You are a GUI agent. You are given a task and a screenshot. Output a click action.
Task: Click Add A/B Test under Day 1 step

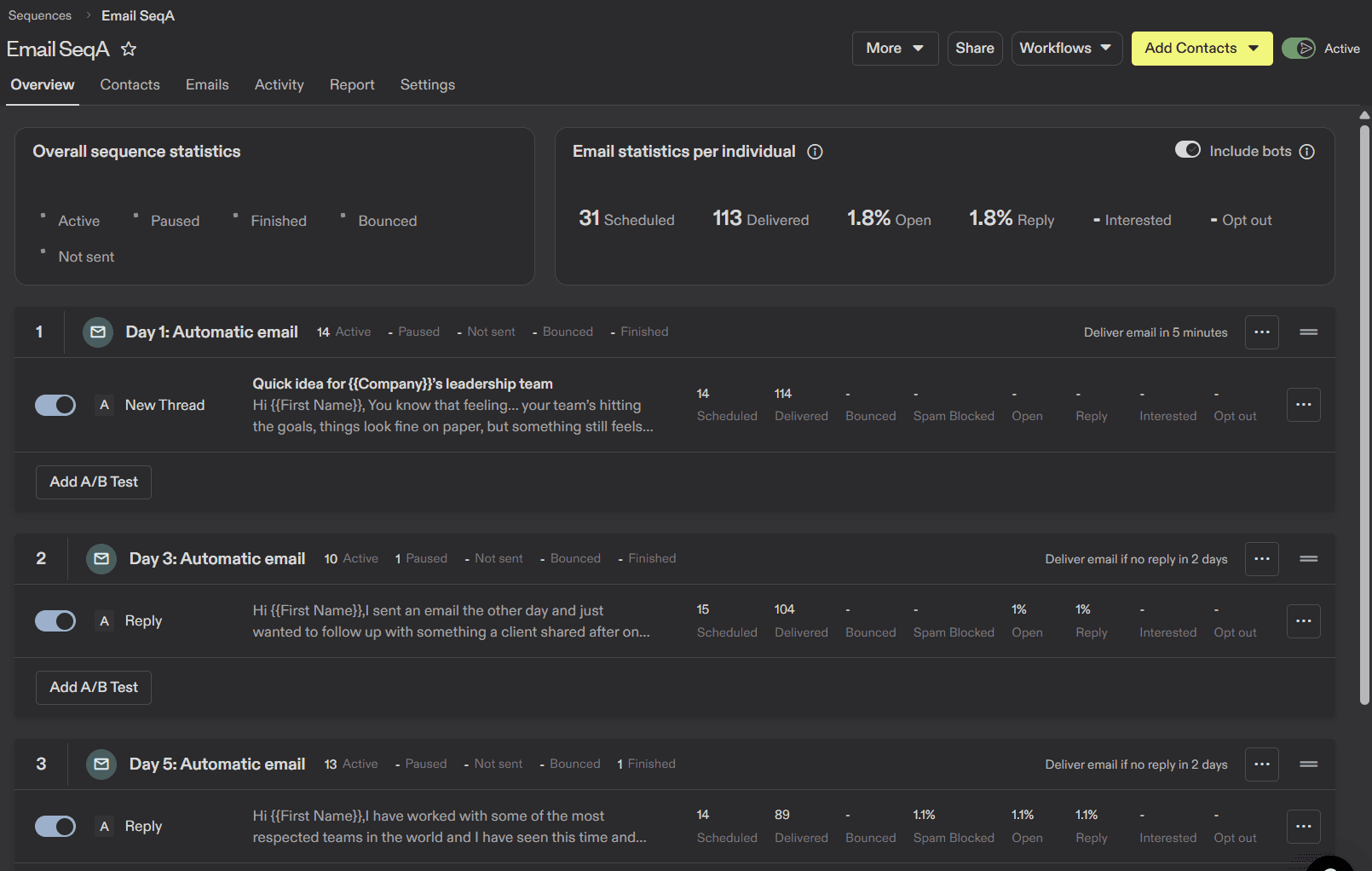tap(94, 482)
